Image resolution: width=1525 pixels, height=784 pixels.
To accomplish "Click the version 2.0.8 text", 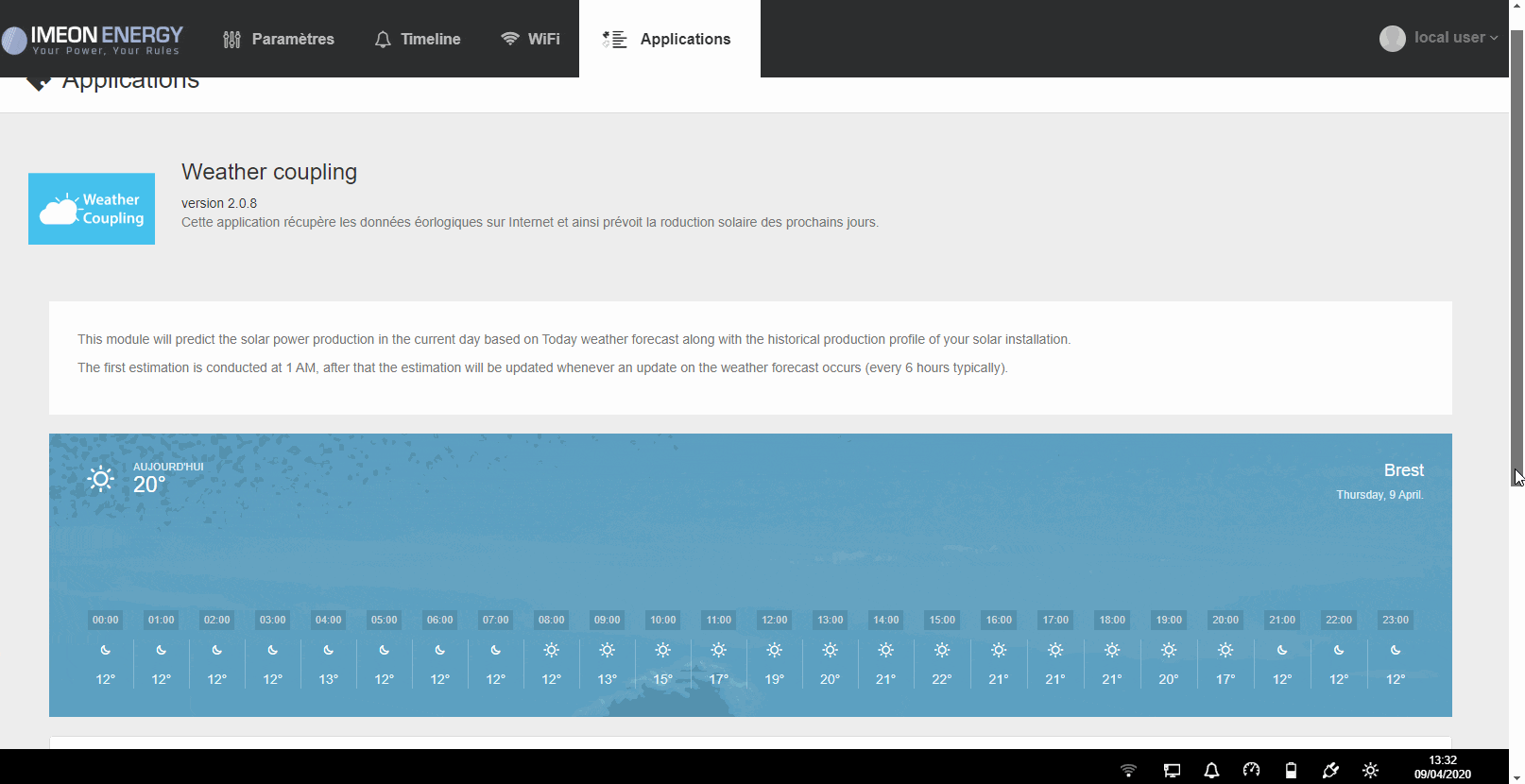I will [219, 203].
